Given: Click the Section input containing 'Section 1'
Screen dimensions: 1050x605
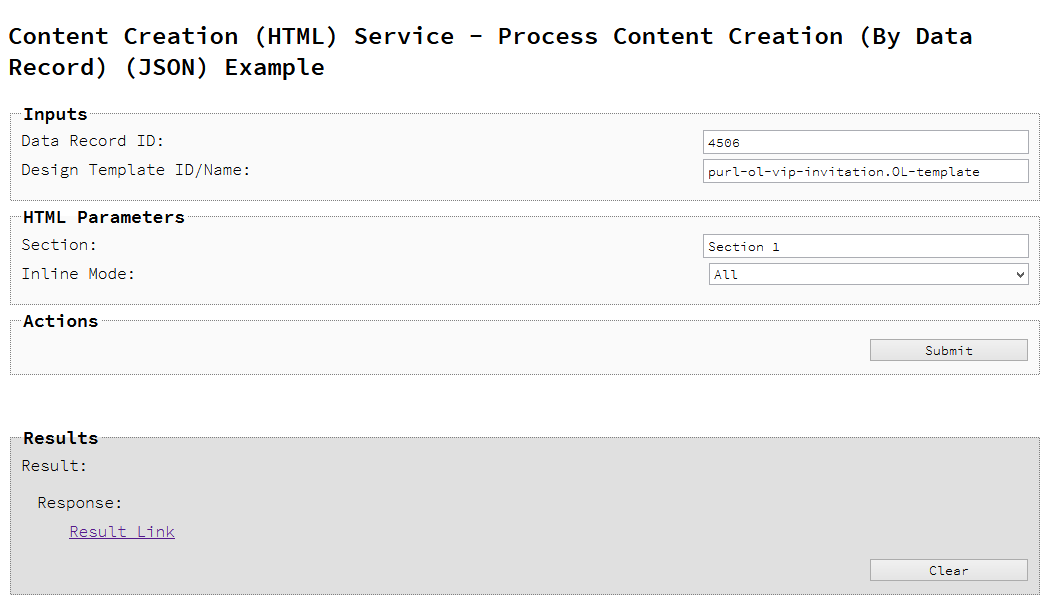Looking at the screenshot, I should 865,246.
